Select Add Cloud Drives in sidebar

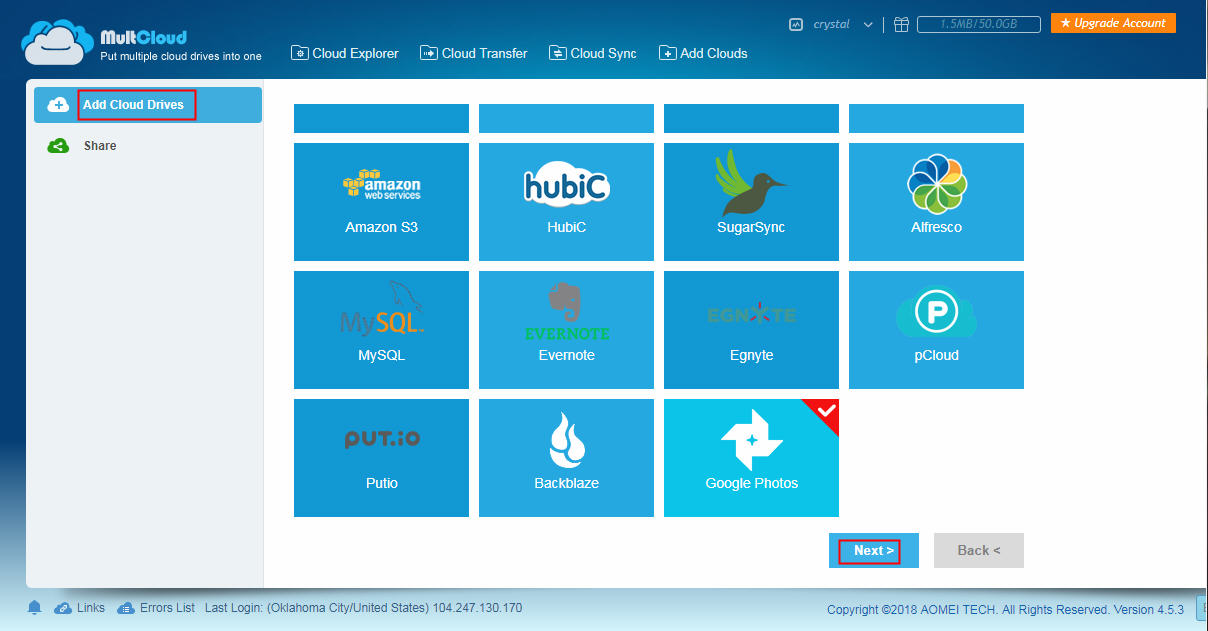148,105
